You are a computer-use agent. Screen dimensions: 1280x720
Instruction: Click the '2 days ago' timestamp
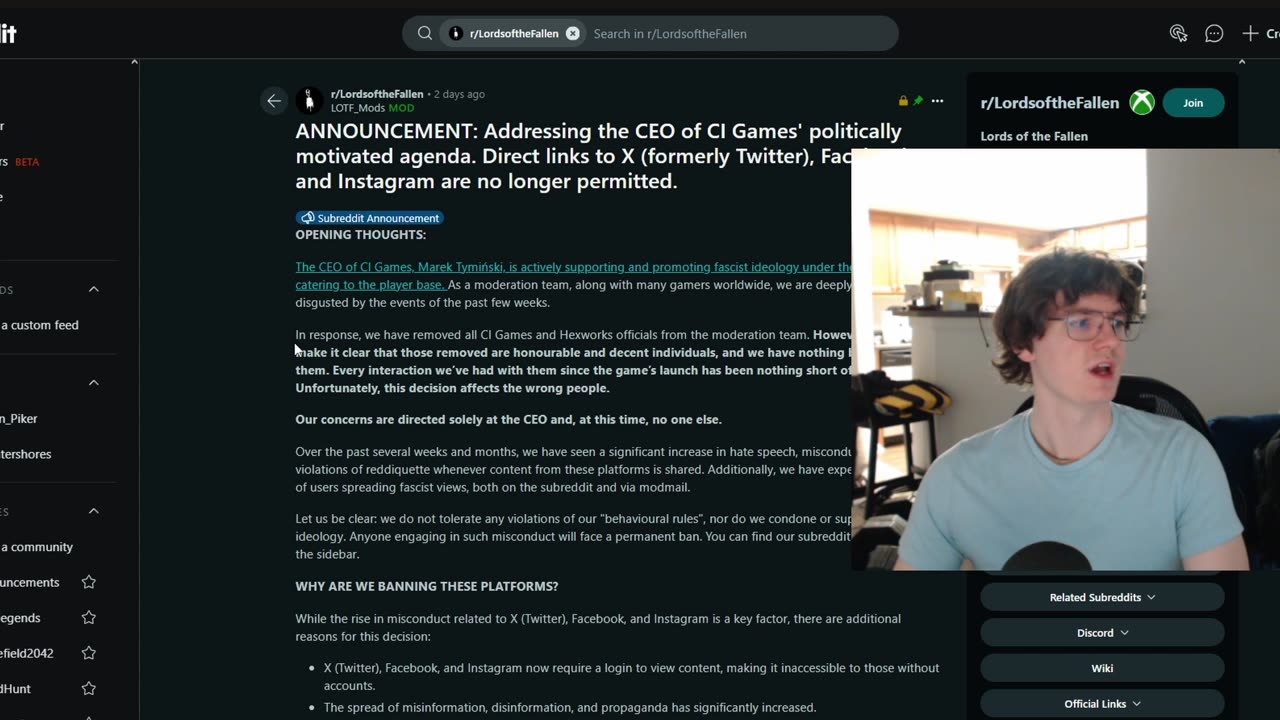click(459, 94)
